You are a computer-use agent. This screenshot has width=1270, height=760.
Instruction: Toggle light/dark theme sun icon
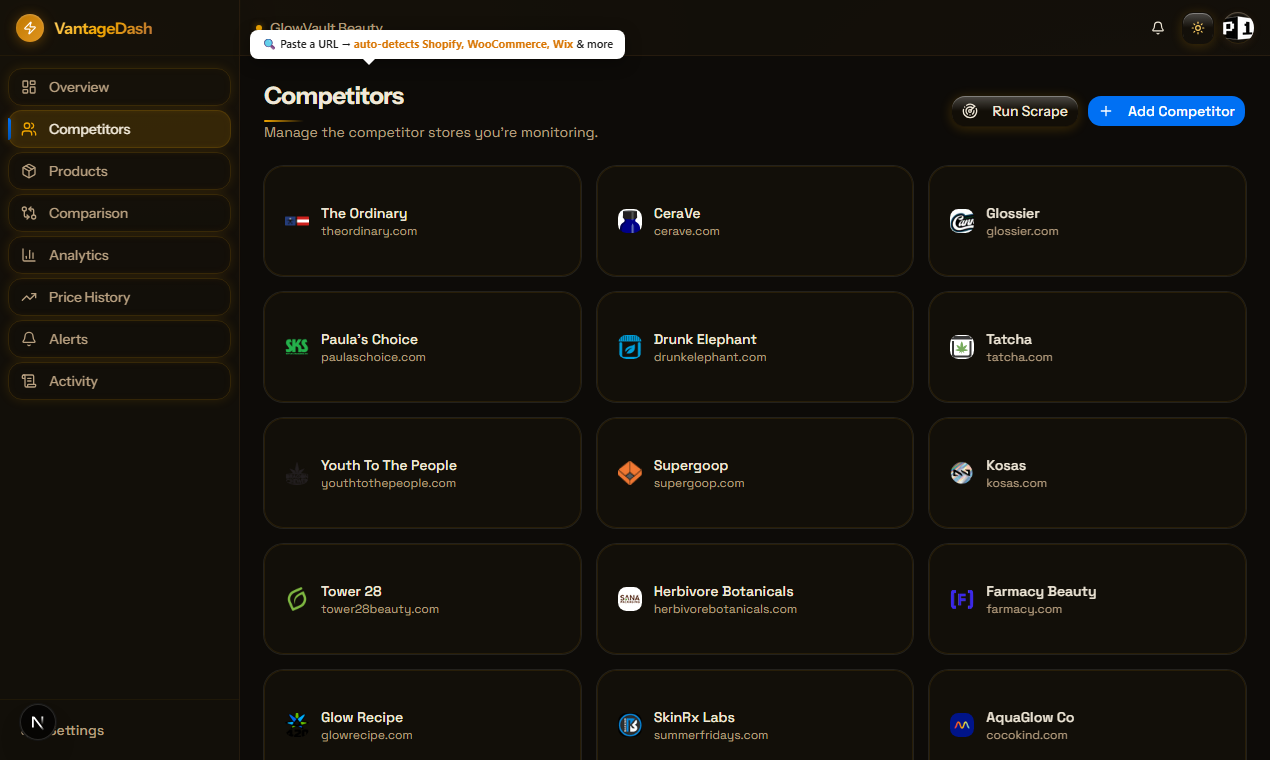click(x=1198, y=28)
